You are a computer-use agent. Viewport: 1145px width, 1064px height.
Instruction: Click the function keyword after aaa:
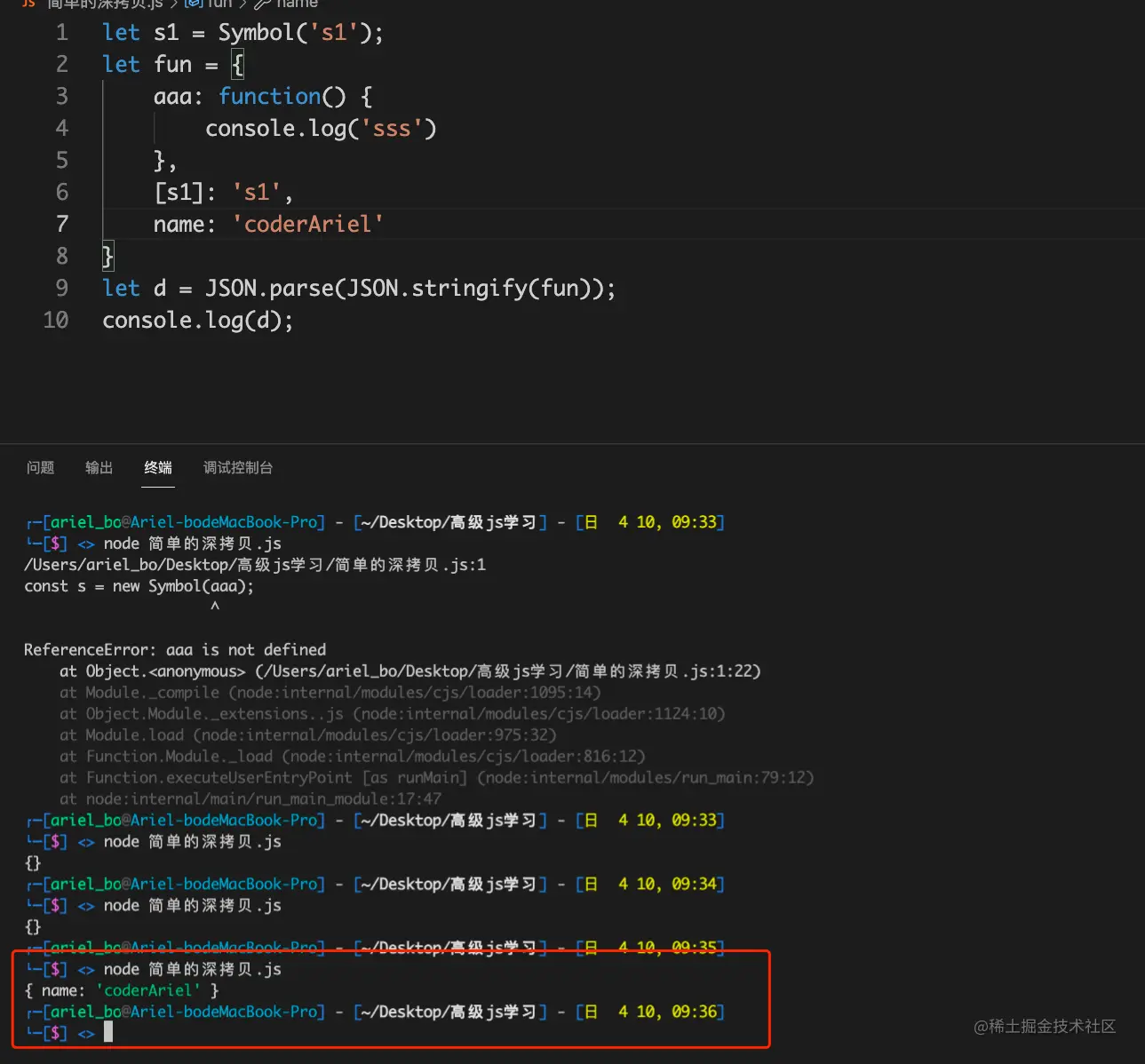click(x=270, y=97)
